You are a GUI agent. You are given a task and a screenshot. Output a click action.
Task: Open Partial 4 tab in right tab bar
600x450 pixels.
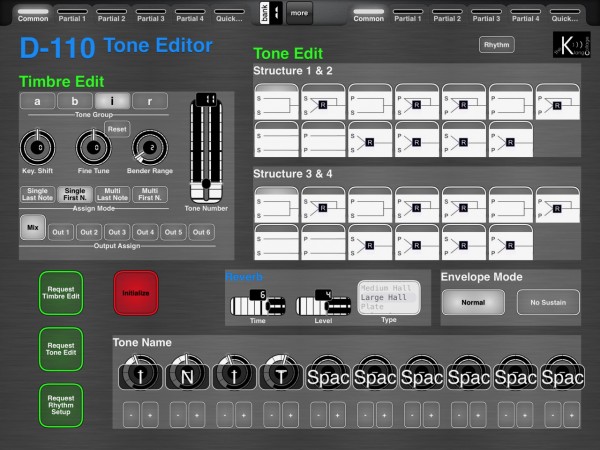[525, 15]
